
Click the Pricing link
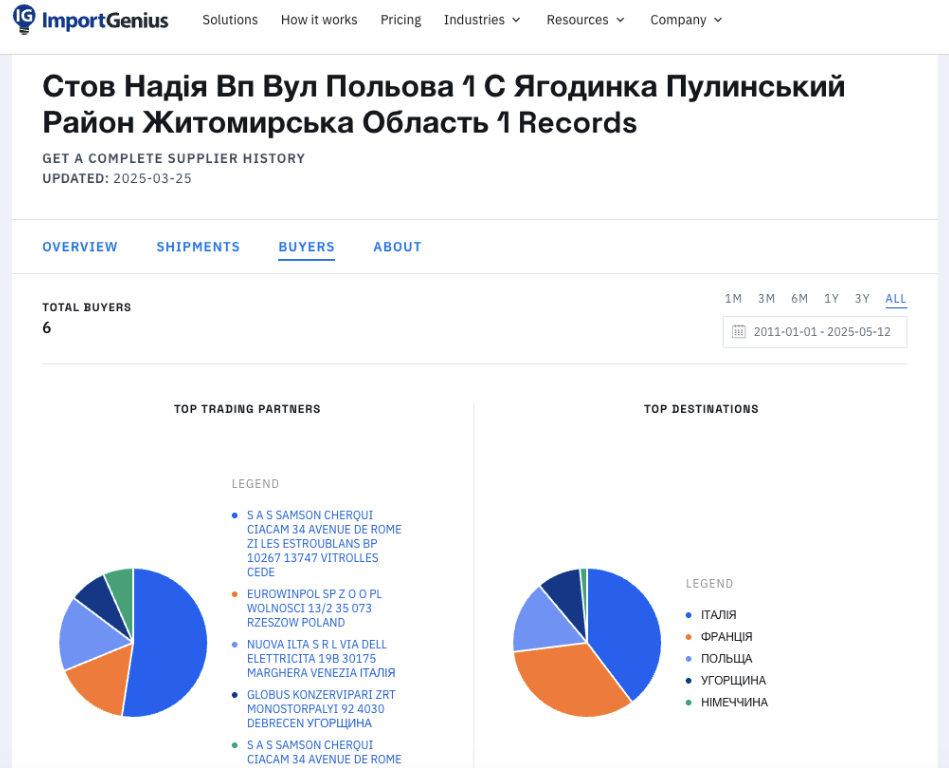coord(400,19)
